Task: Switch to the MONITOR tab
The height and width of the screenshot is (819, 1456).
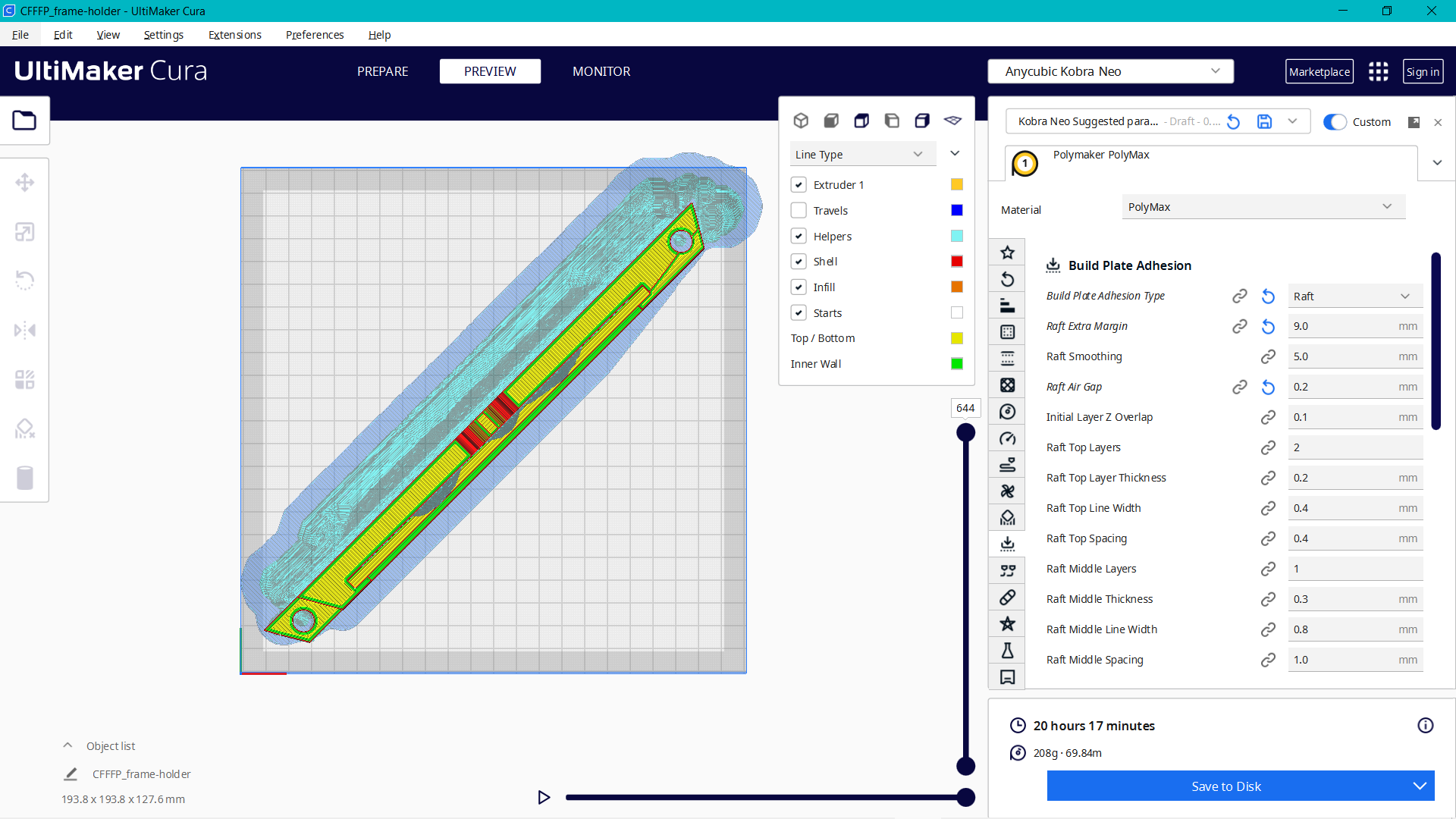Action: [x=601, y=71]
